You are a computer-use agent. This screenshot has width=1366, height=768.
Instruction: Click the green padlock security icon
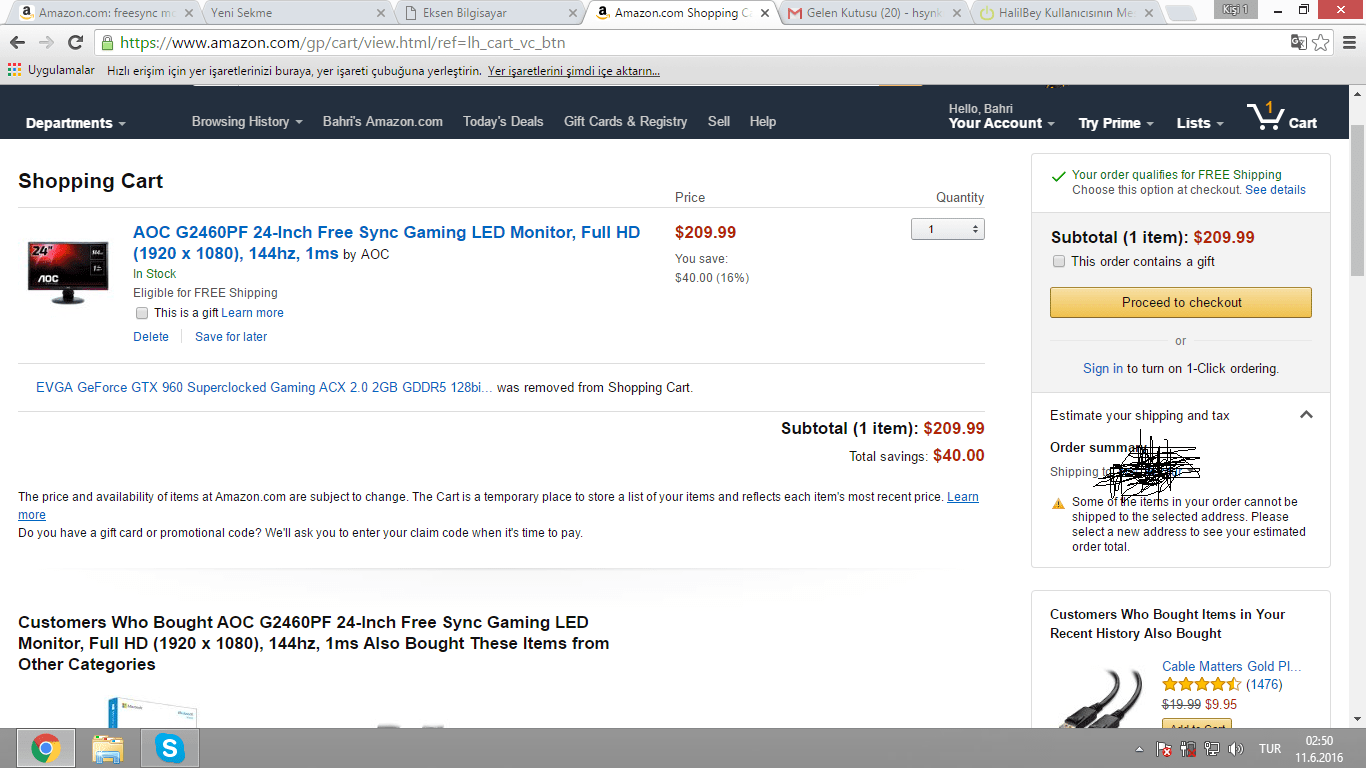(x=107, y=43)
